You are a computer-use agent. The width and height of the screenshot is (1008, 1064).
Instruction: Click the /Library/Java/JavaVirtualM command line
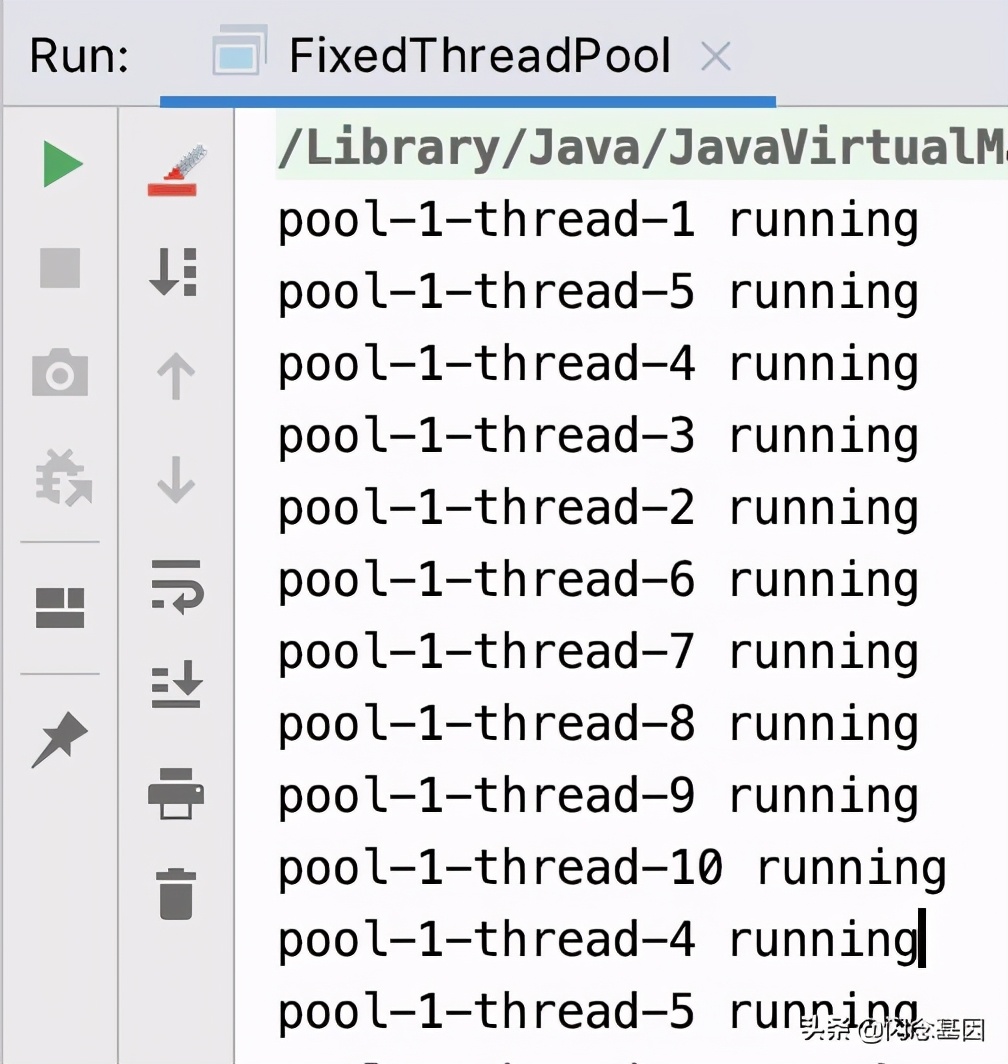[642, 148]
